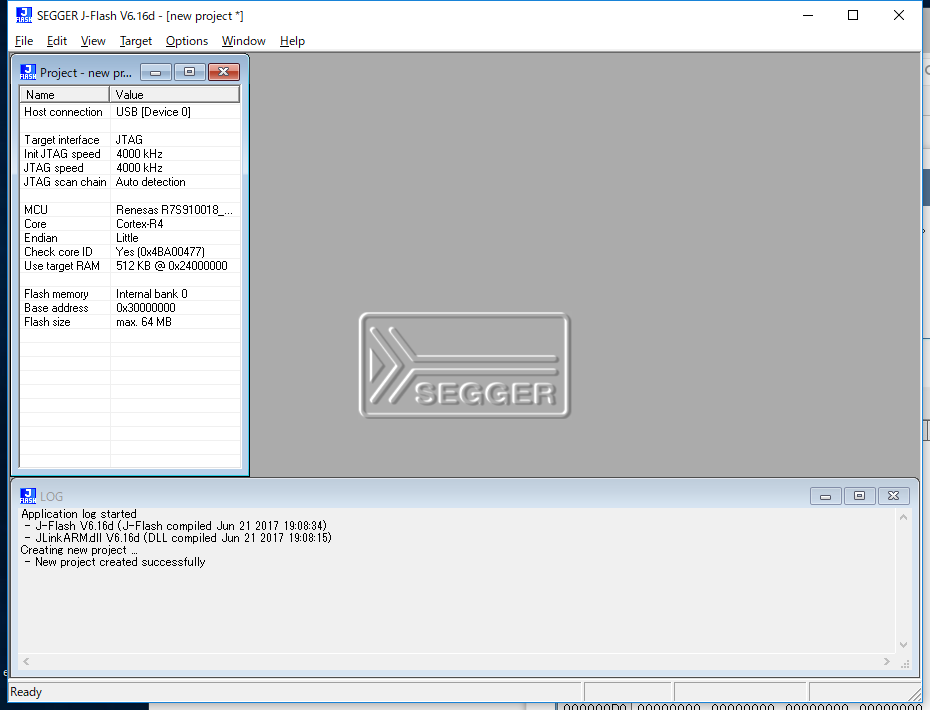The width and height of the screenshot is (930, 710).
Task: Click the Name column header
Action: coord(65,94)
